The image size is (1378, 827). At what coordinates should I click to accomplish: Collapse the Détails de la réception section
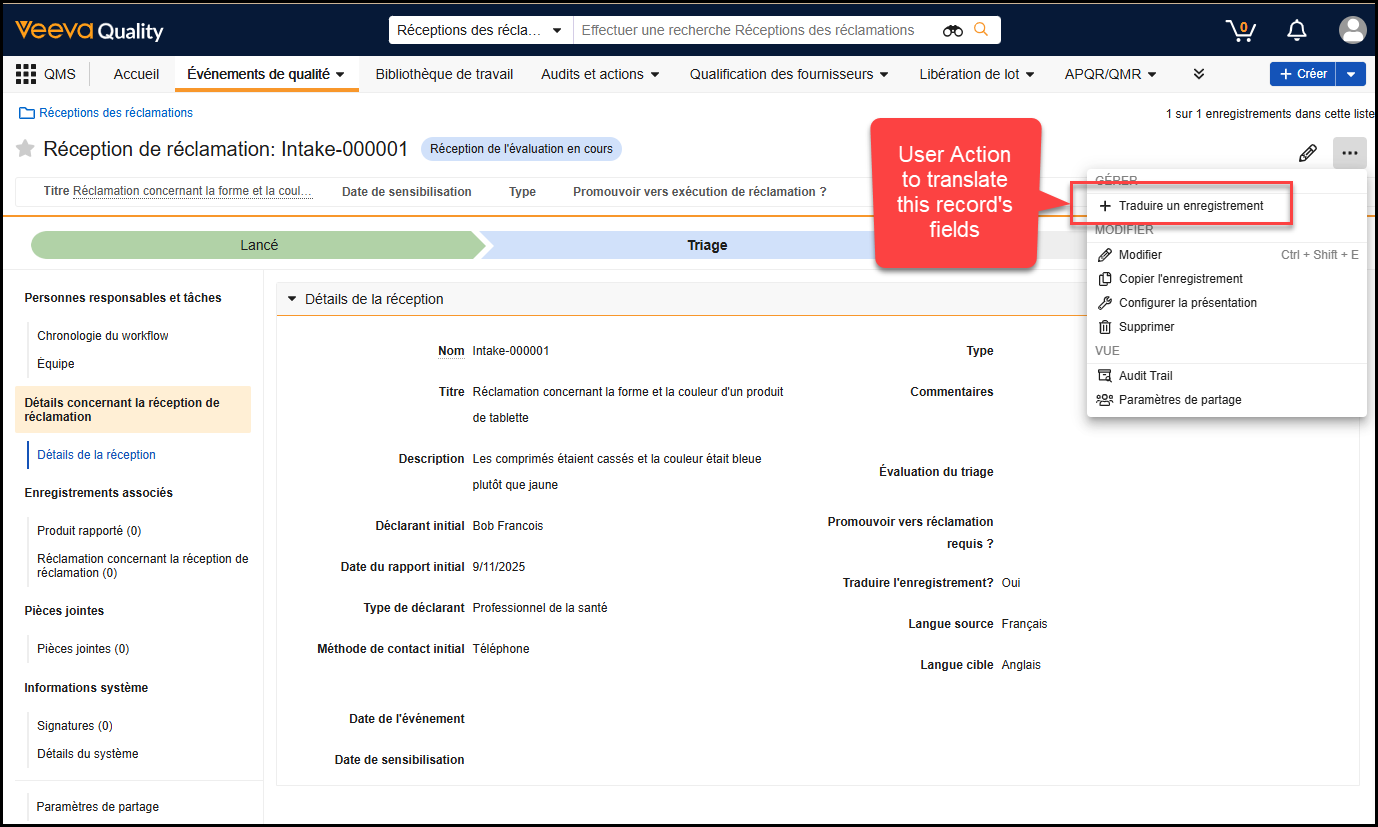(292, 299)
